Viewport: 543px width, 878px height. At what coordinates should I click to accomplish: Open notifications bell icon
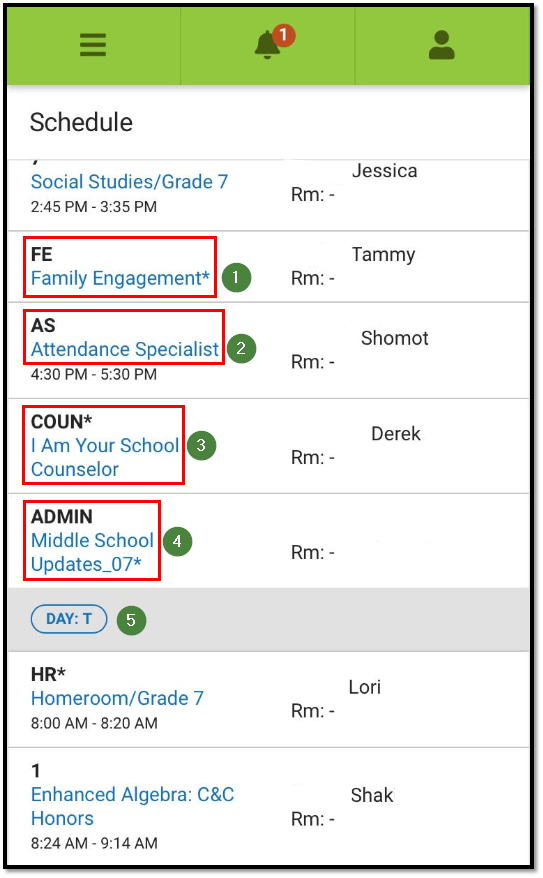(268, 45)
